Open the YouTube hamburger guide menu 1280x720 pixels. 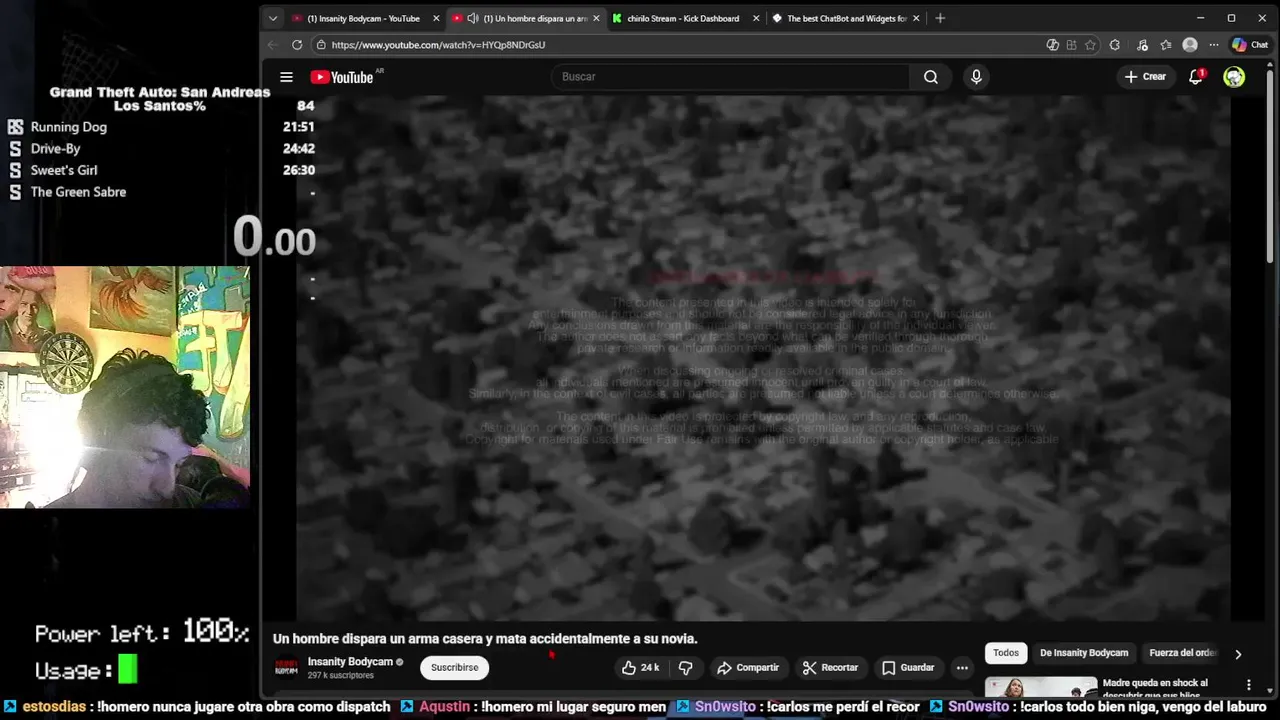[x=286, y=77]
